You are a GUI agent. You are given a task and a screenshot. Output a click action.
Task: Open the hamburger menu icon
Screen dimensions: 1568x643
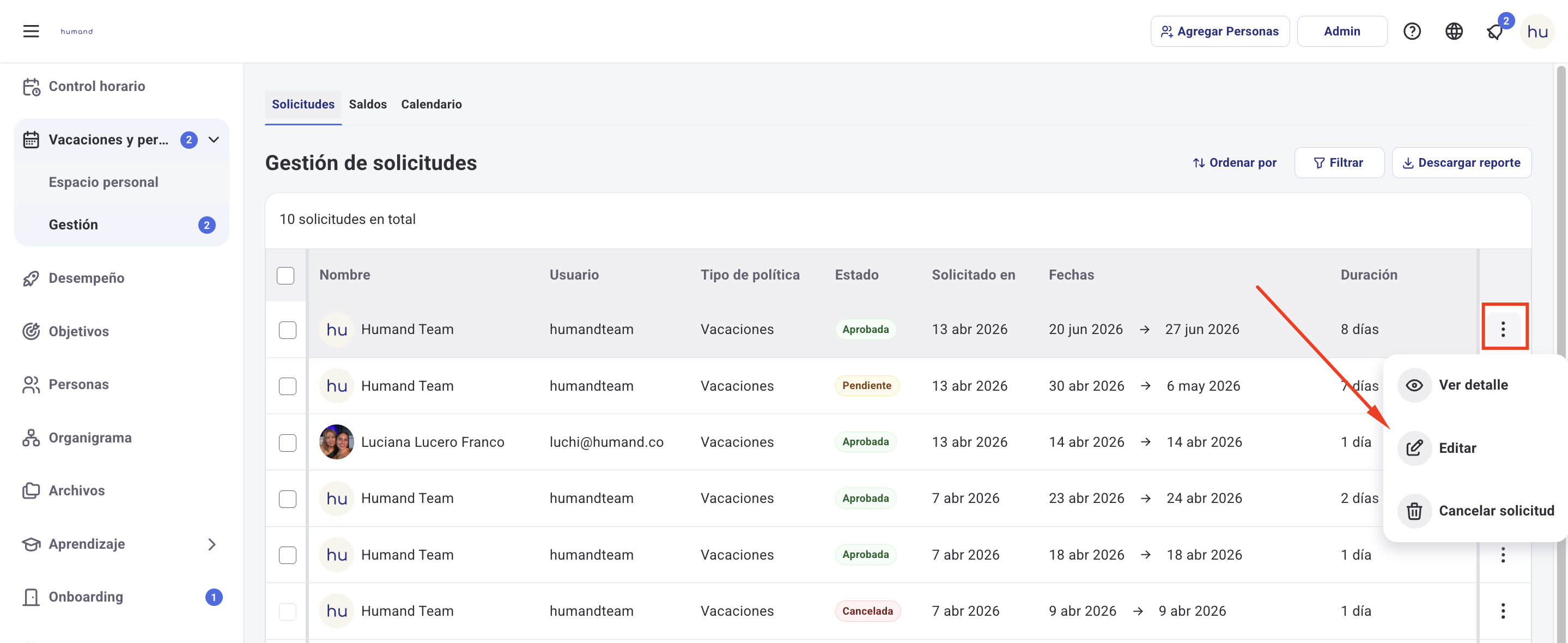point(31,31)
